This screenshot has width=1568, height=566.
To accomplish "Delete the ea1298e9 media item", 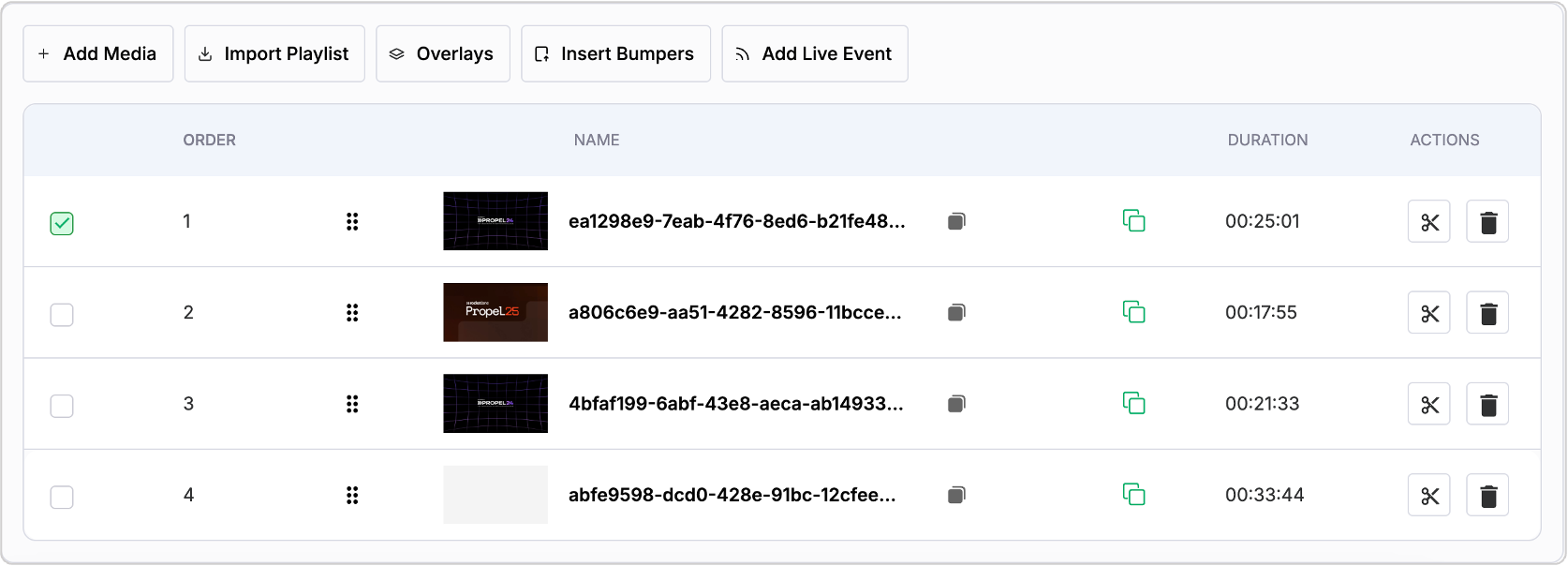I will click(x=1487, y=222).
